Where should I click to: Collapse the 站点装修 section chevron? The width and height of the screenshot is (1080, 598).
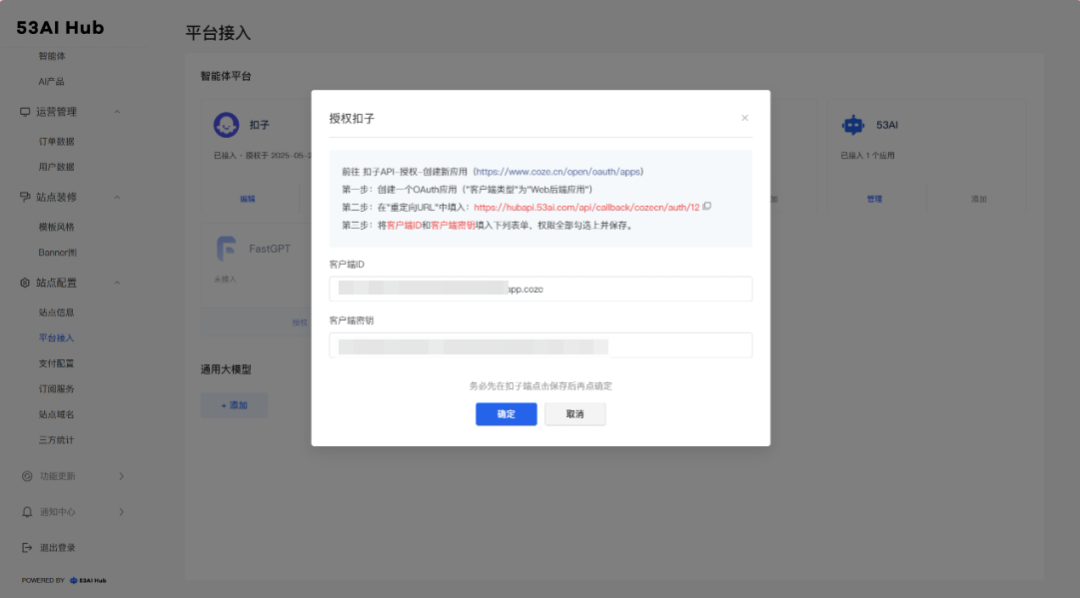coord(117,197)
